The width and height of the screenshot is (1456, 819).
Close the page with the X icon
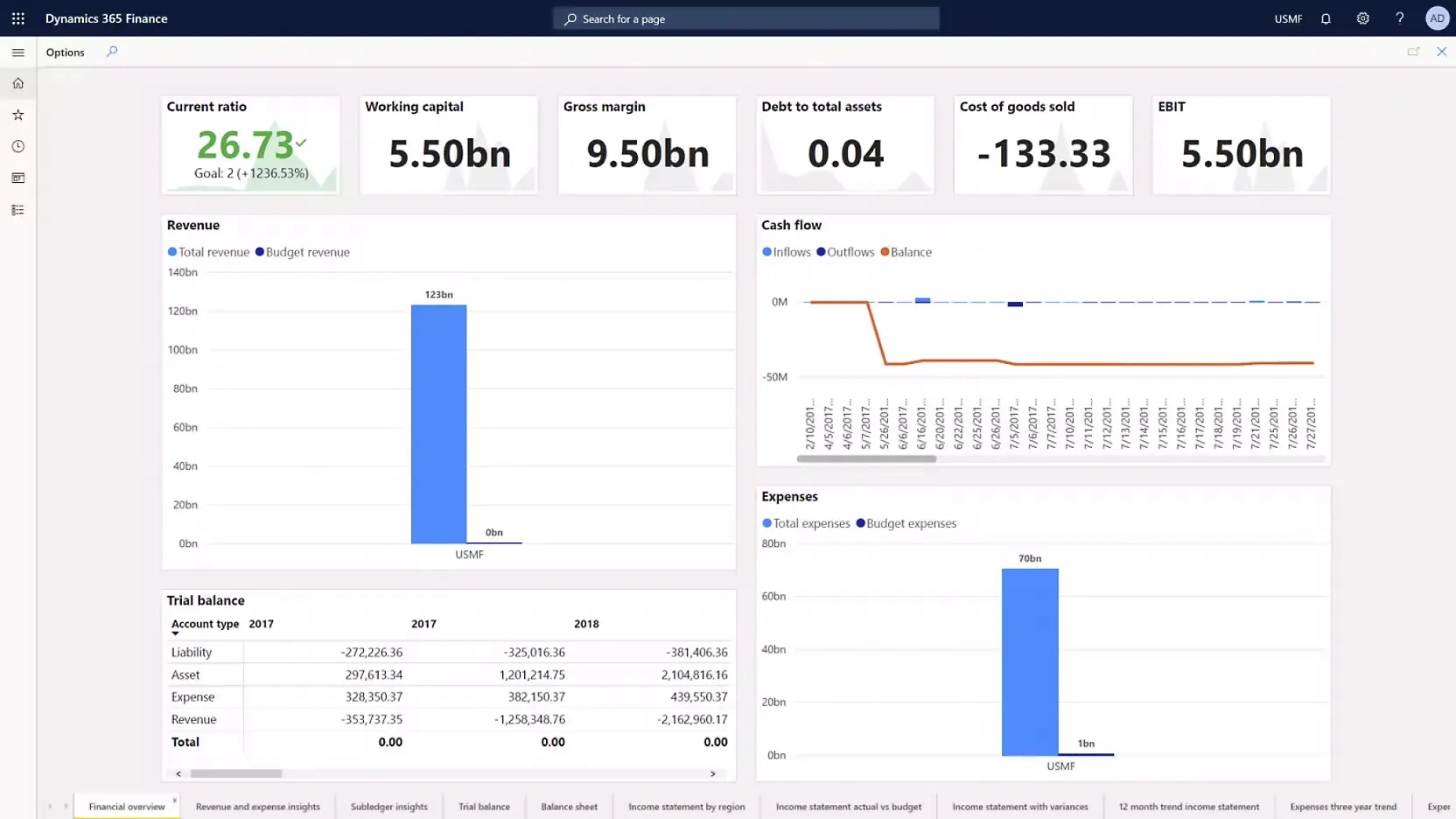(x=1441, y=52)
